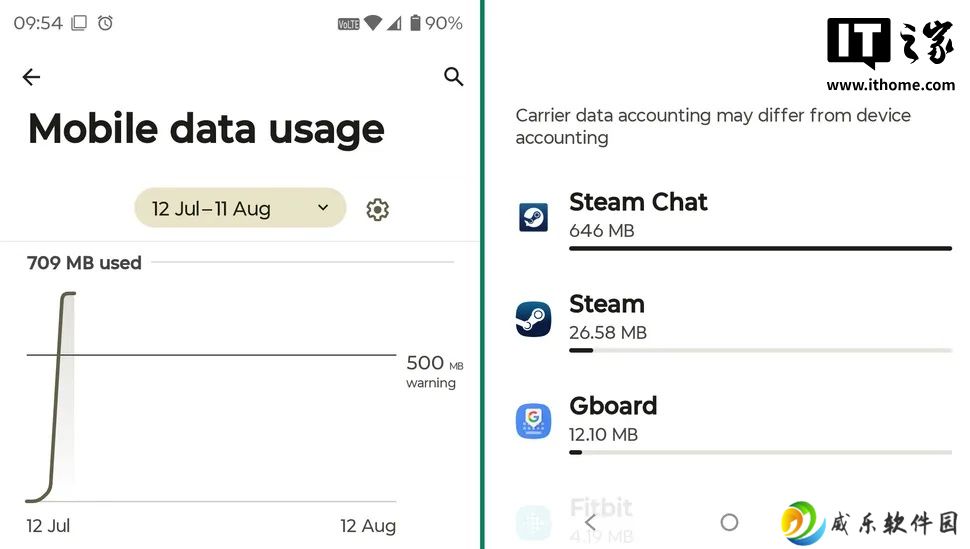Tap the Steam Chat app icon
Screen dimensions: 970x549
click(x=533, y=217)
